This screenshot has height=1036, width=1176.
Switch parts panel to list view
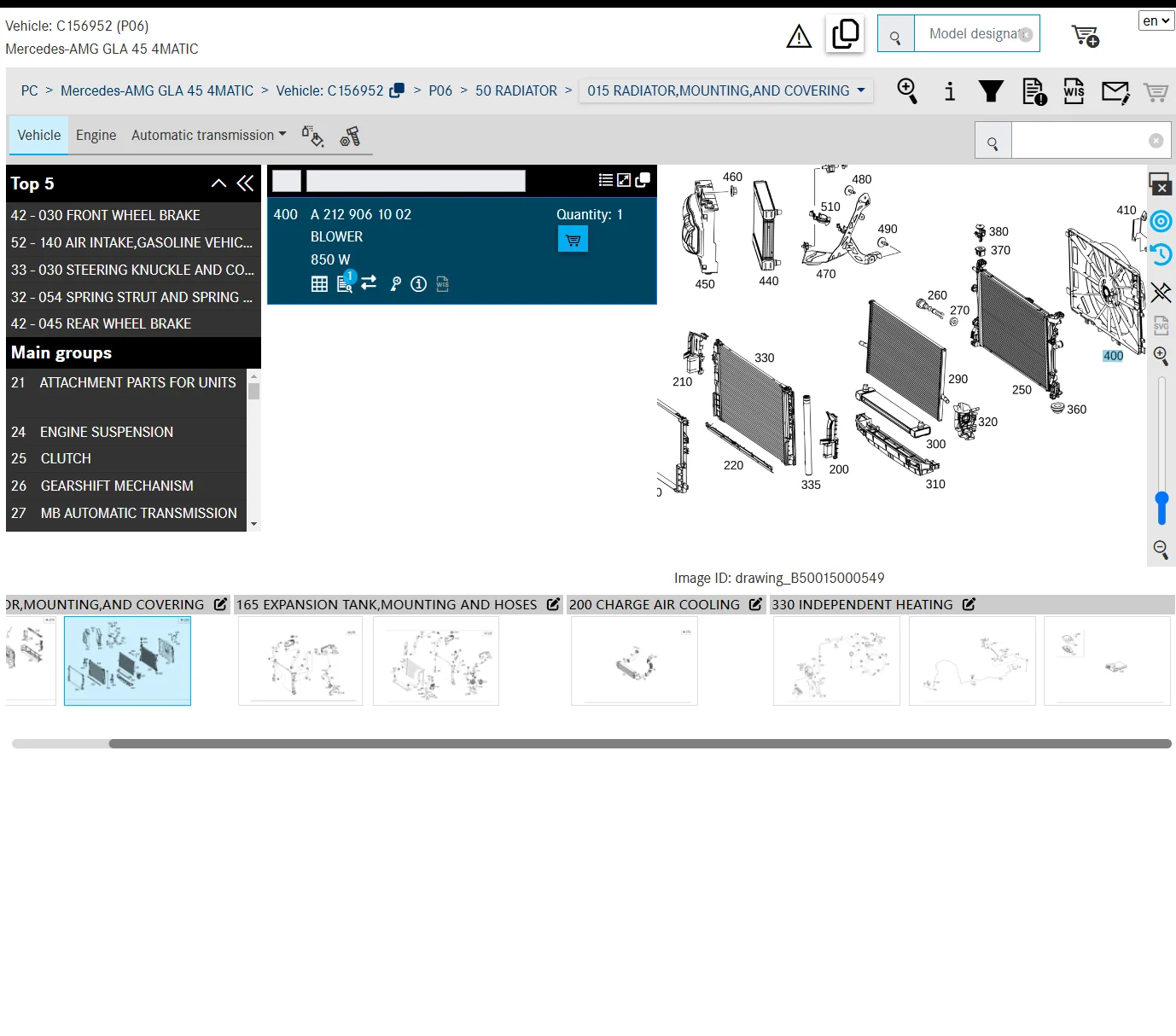(606, 180)
